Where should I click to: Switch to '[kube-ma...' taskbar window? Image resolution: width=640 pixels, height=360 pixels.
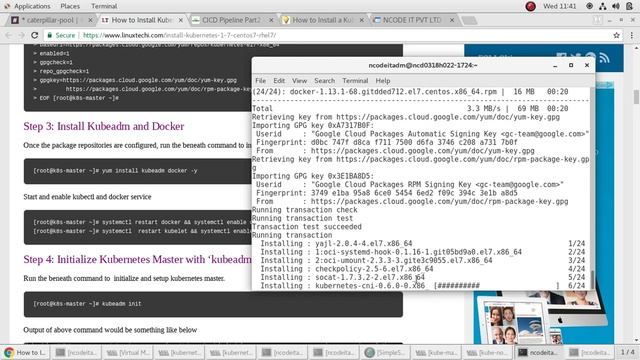point(437,352)
